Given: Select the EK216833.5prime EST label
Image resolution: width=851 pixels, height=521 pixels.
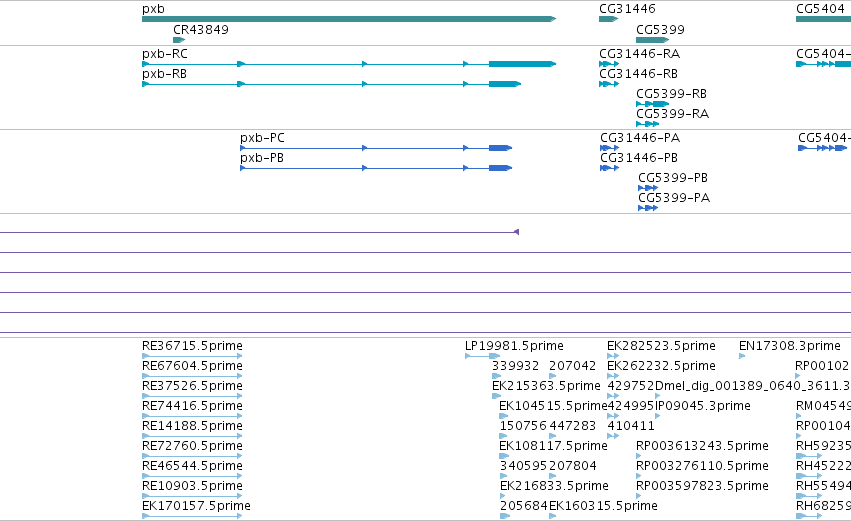Looking at the screenshot, I should click(554, 486).
